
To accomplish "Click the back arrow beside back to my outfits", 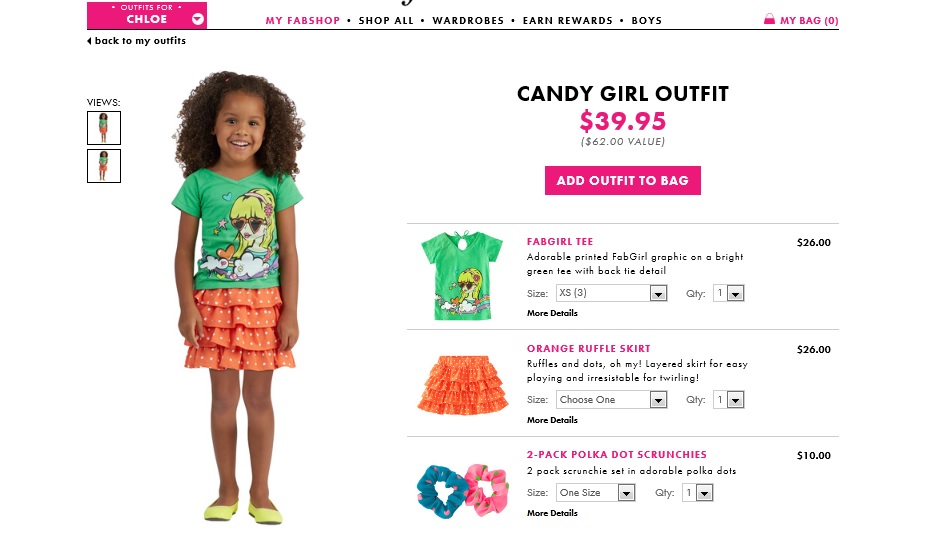I will [x=89, y=41].
